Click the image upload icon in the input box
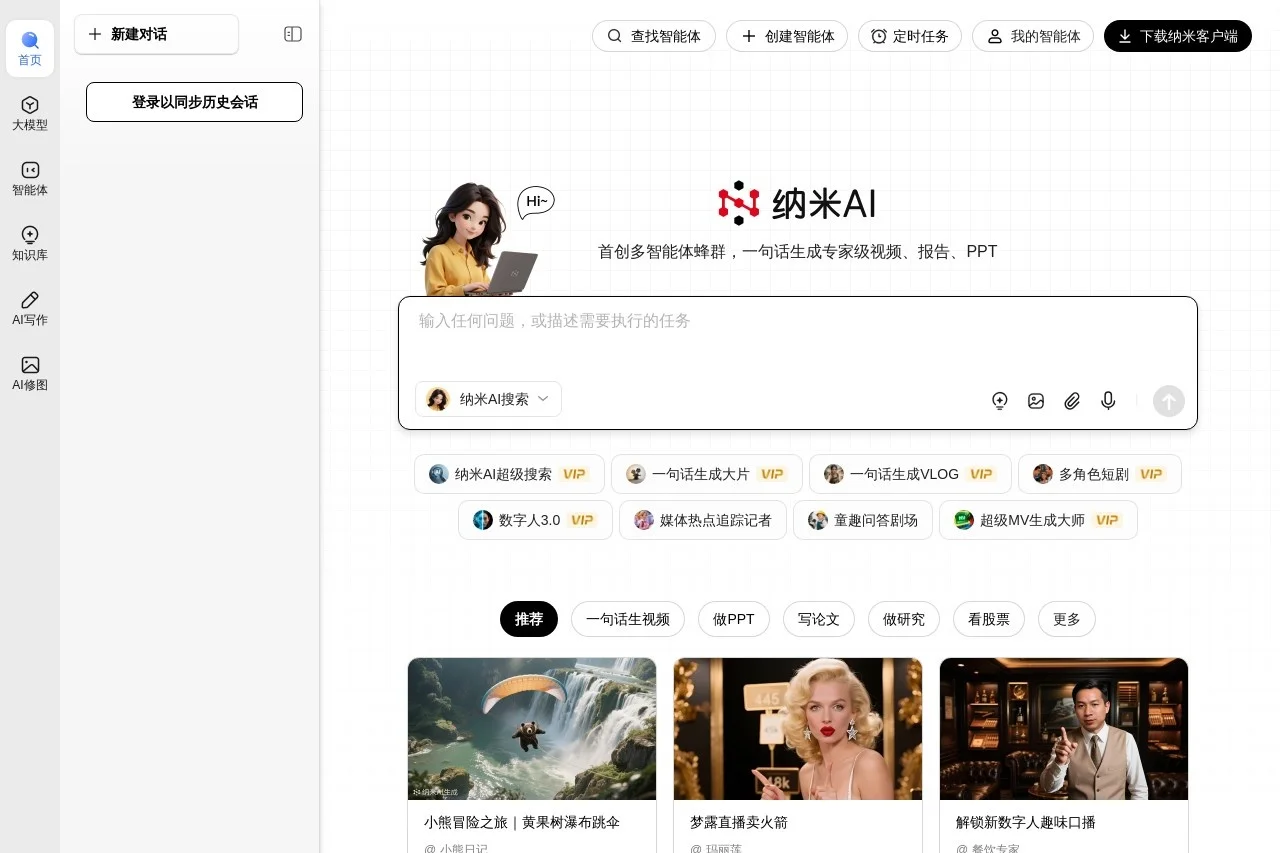The height and width of the screenshot is (853, 1280). tap(1035, 401)
